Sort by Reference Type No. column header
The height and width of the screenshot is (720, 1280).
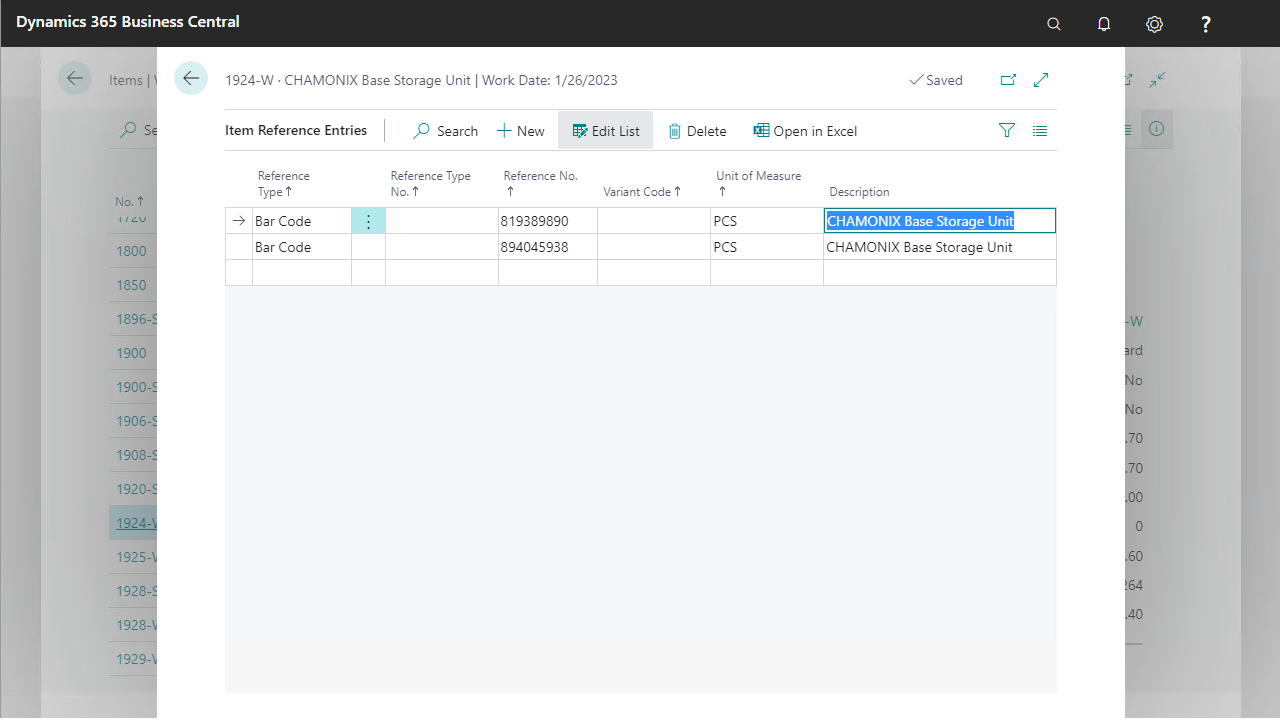[431, 184]
